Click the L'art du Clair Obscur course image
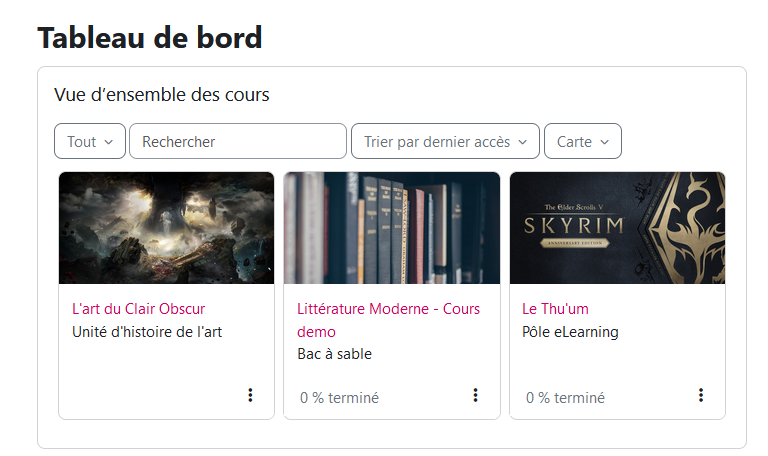The image size is (768, 456). (166, 228)
